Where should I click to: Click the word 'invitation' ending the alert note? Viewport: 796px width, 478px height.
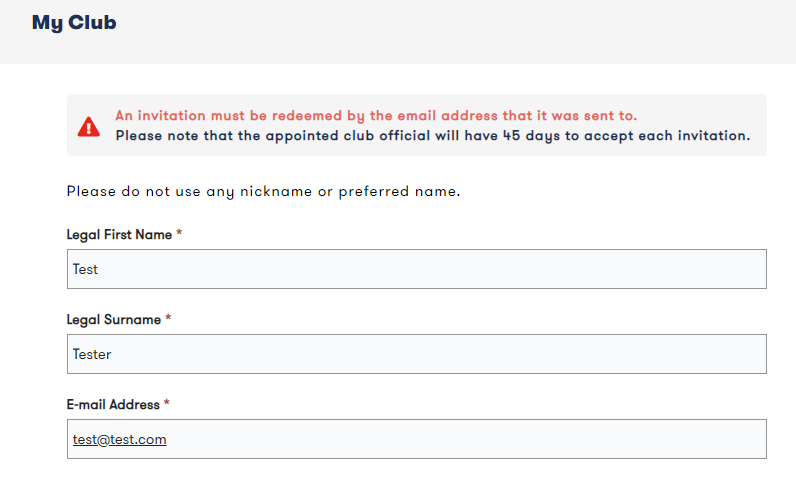coord(708,135)
